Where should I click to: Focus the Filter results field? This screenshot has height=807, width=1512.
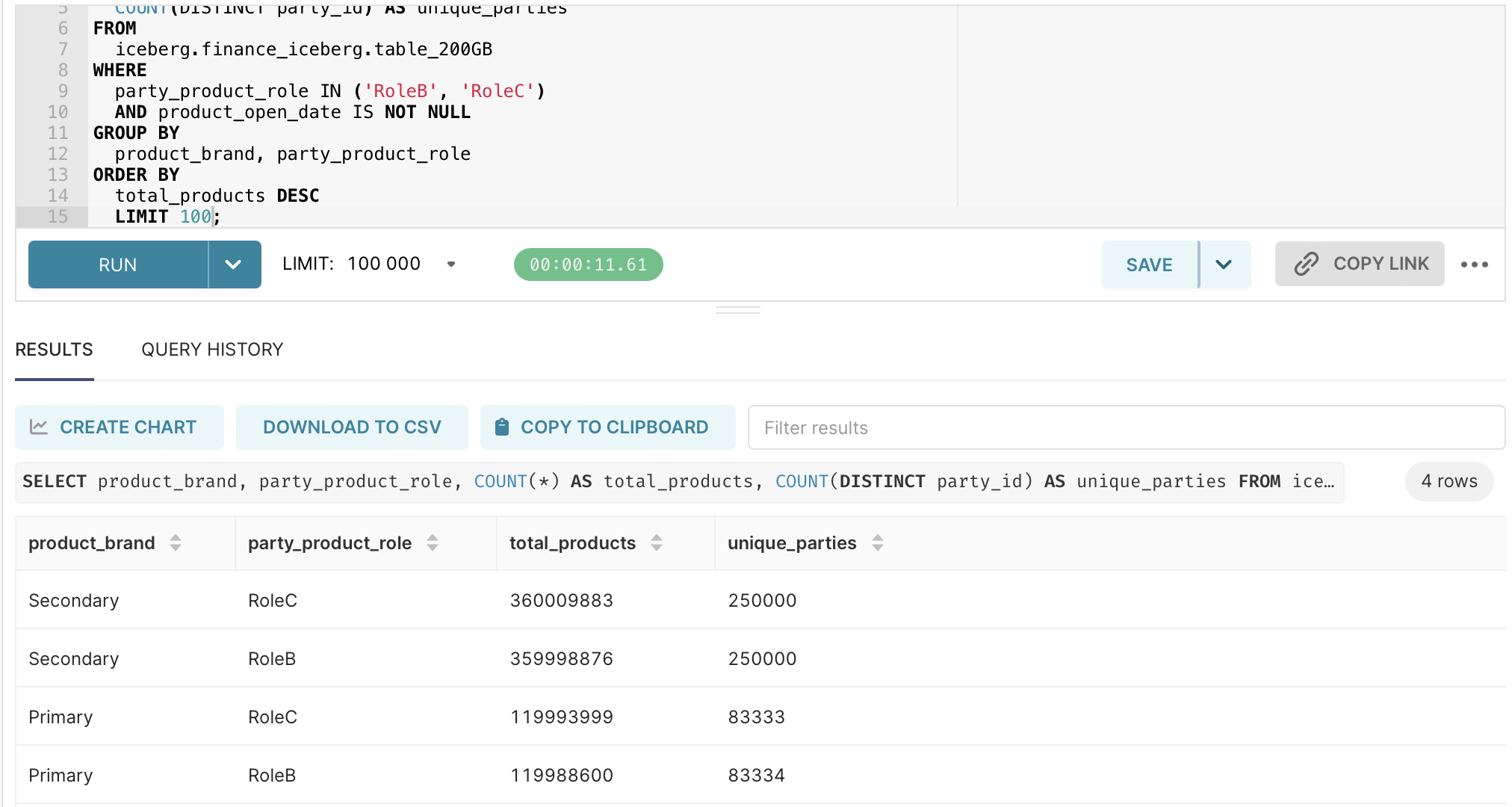1127,427
